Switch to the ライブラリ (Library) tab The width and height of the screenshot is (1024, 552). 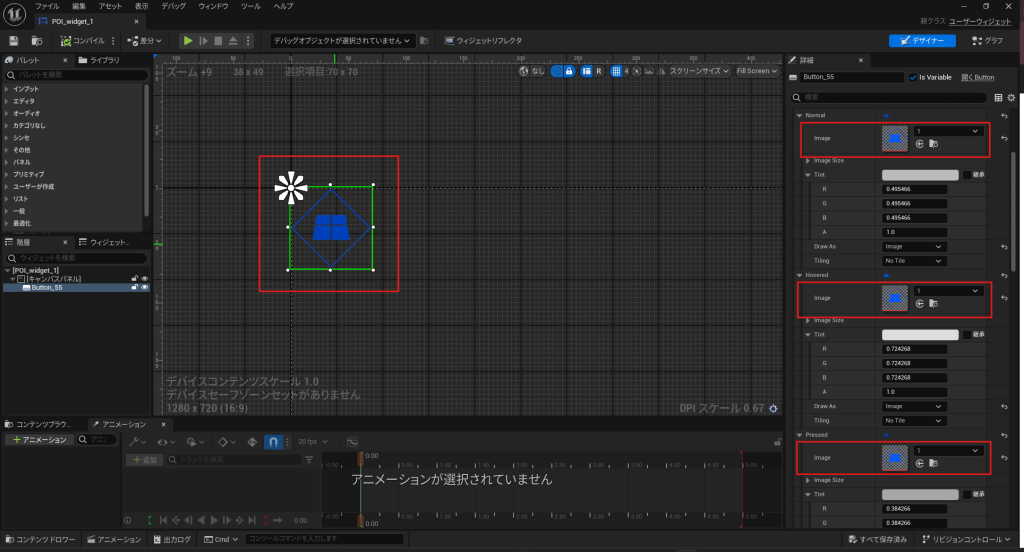click(x=104, y=60)
